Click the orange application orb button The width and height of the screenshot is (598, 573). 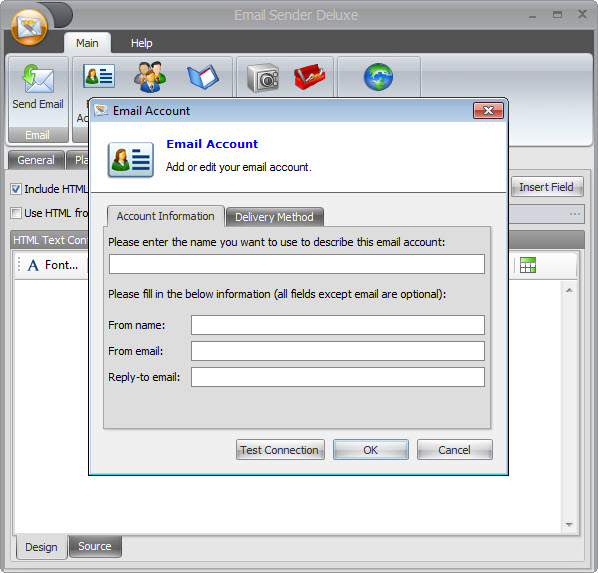[29, 27]
